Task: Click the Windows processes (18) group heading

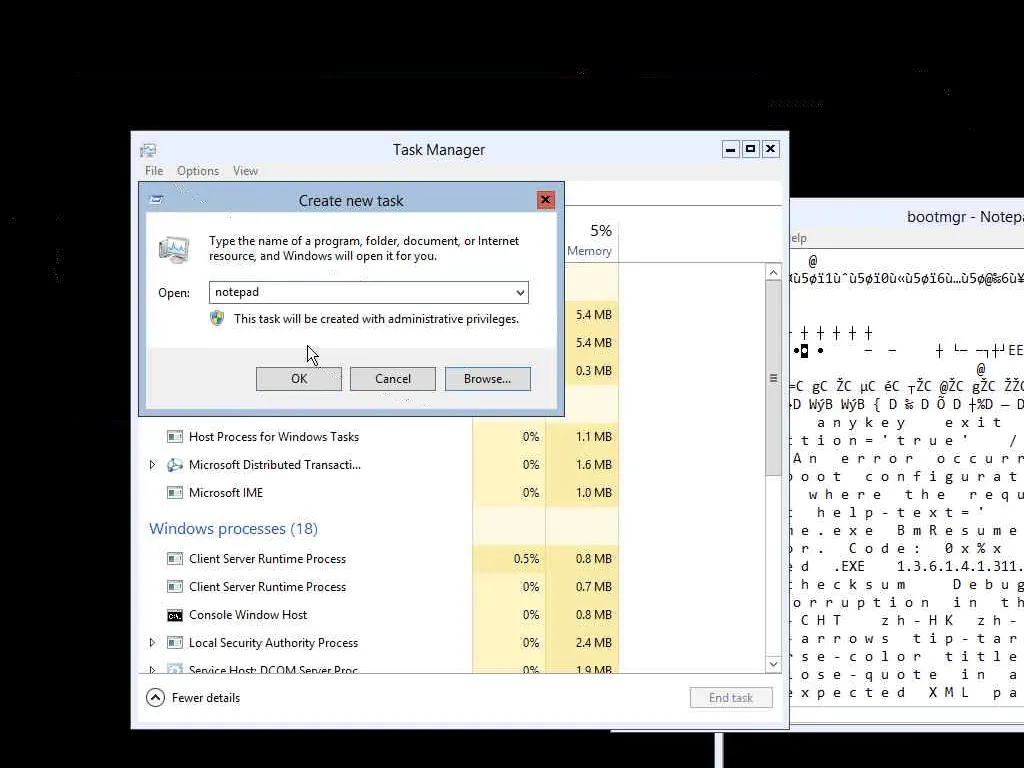Action: [x=234, y=529]
